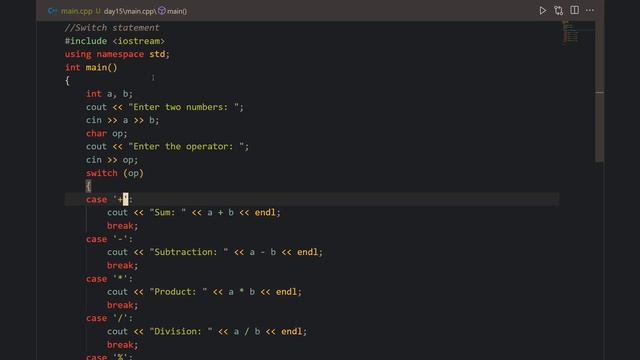This screenshot has height=360, width=640.
Task: Open main() symbol in breadcrumb
Action: click(177, 11)
